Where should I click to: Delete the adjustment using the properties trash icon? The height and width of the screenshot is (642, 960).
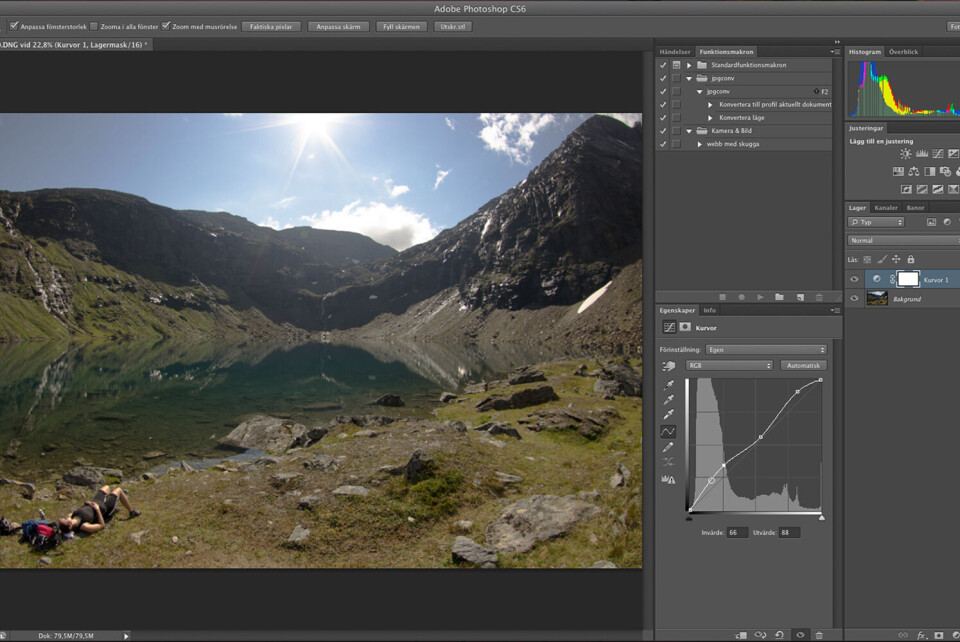pyautogui.click(x=819, y=634)
